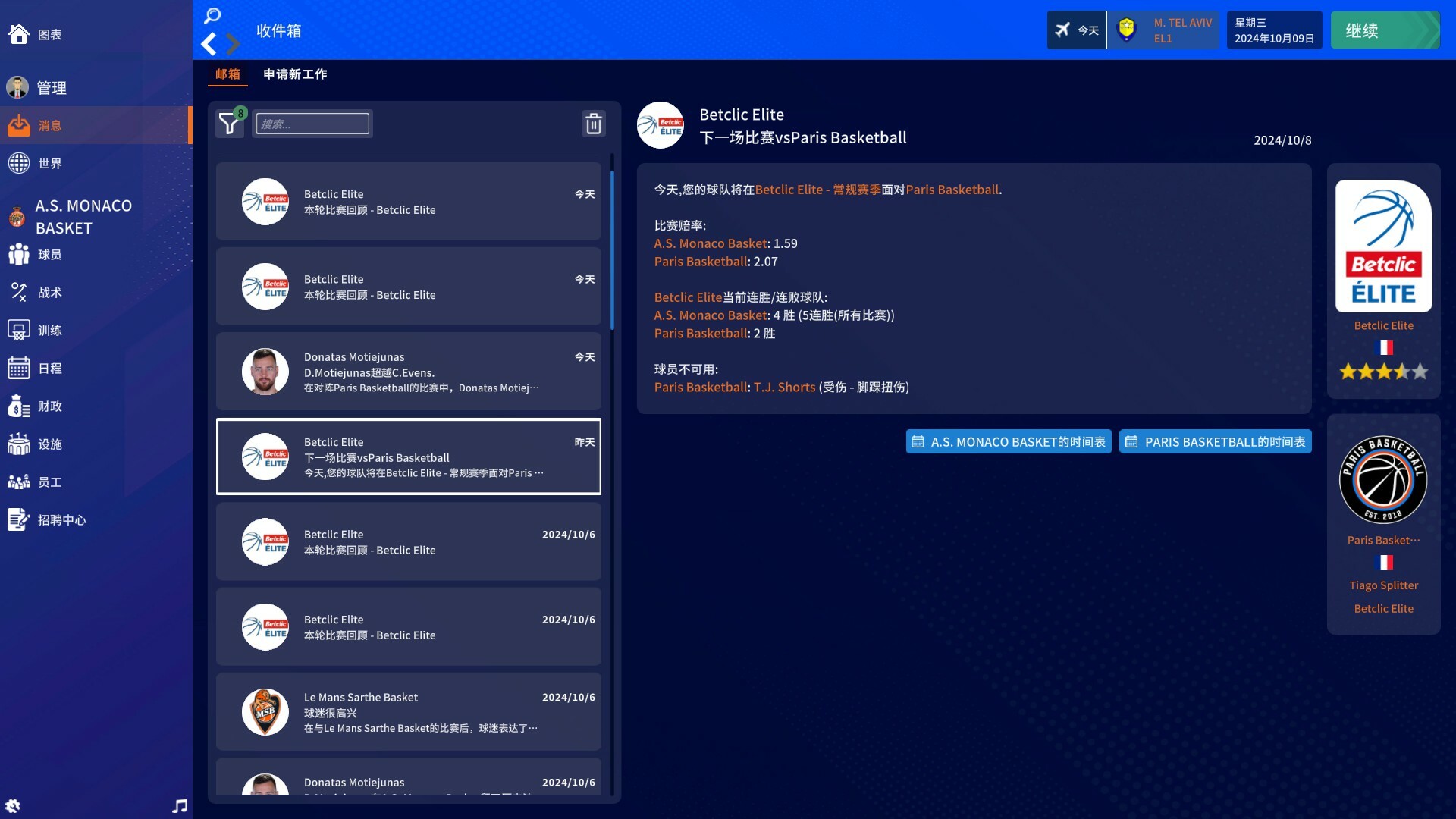
Task: Open the 财政 (Finance) section
Action: (49, 406)
